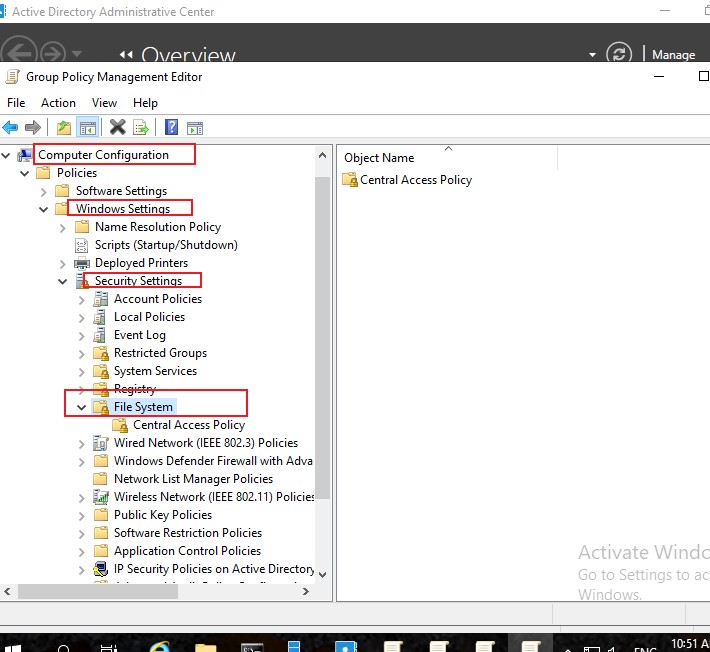Collapse the Windows Settings node
Viewport: 710px width, 652px height.
(44, 210)
